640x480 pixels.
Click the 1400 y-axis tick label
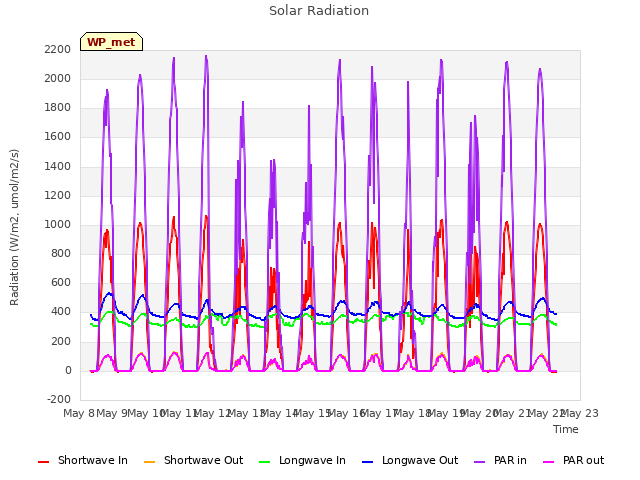click(58, 166)
